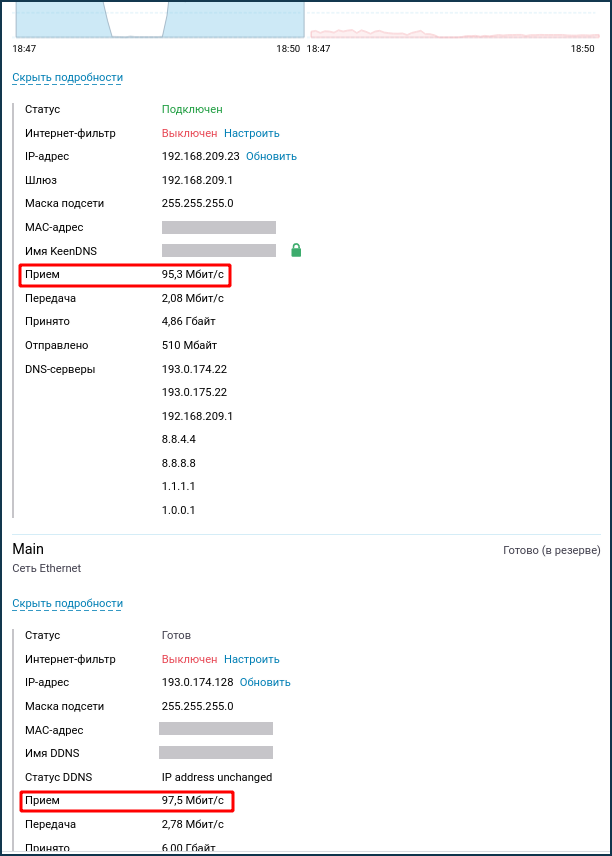The image size is (612, 856).
Task: Click Обновить next to IP 192.168.209.23
Action: [x=271, y=156]
